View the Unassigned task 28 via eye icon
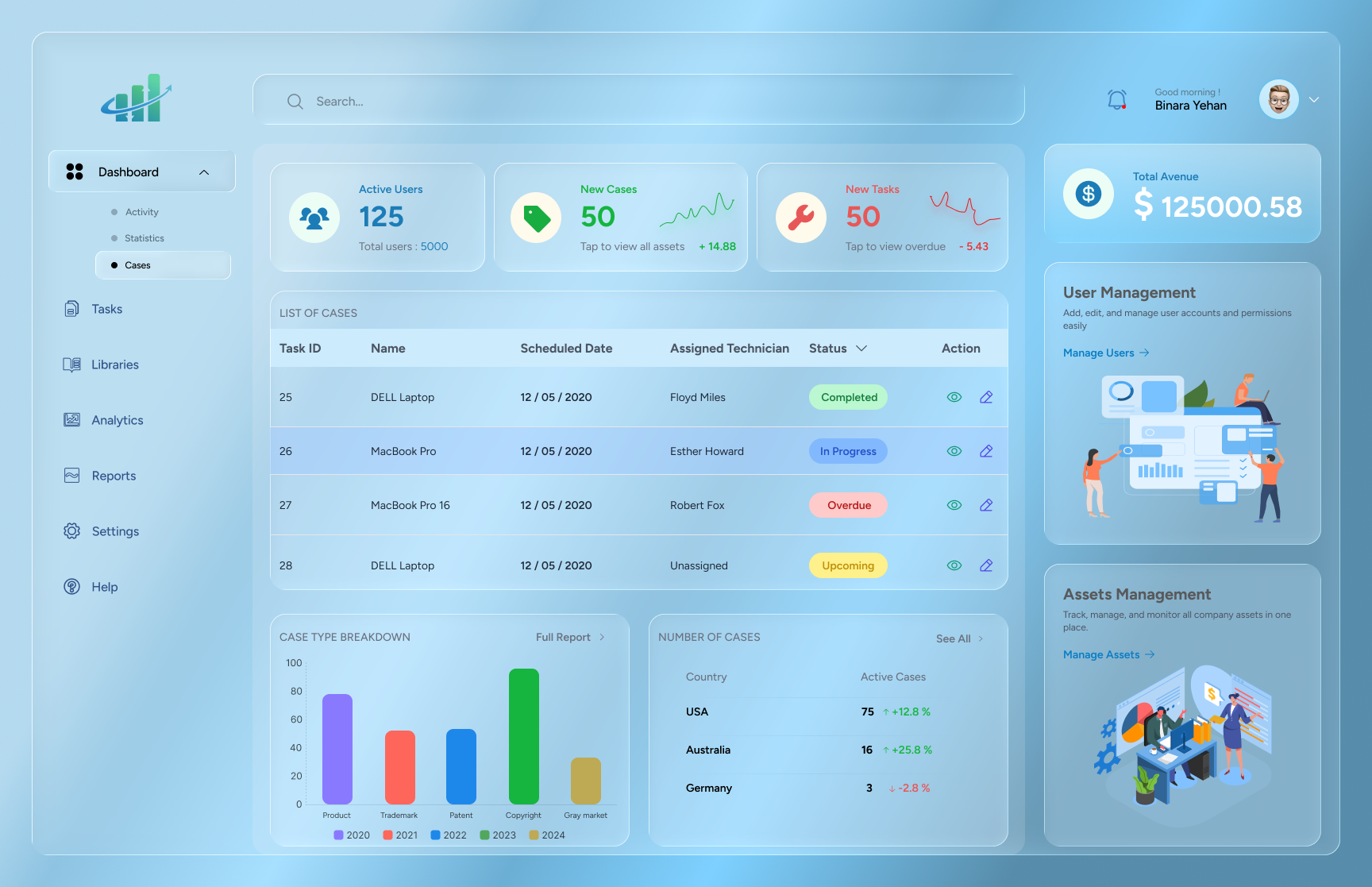The width and height of the screenshot is (1372, 887). tap(954, 565)
